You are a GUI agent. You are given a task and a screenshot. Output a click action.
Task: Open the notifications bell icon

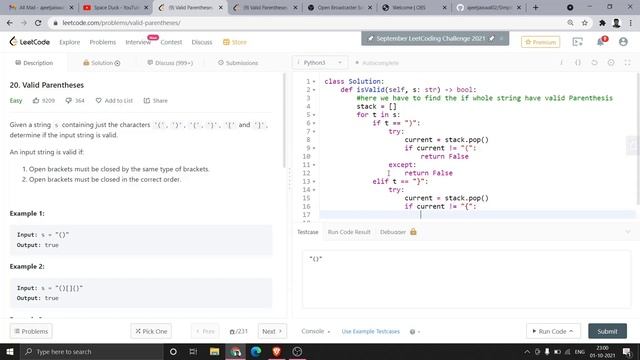tap(601, 42)
